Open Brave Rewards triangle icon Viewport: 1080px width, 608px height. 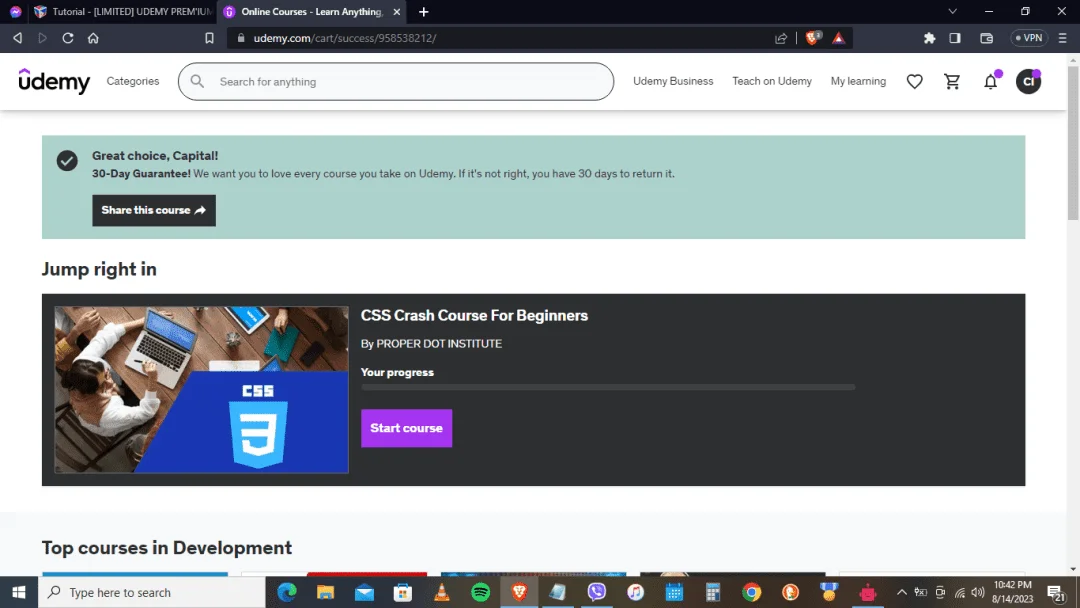[838, 38]
